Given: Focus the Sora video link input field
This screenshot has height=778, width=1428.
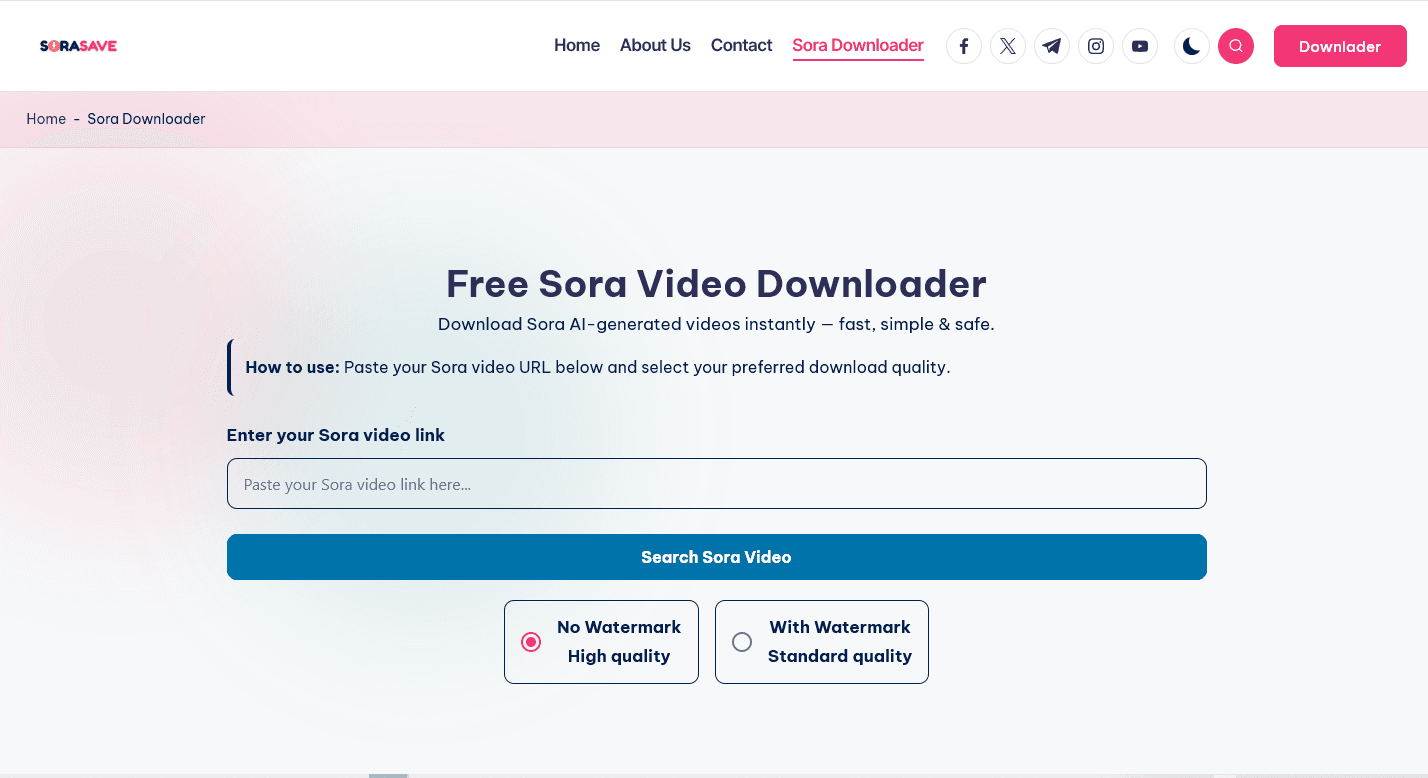Looking at the screenshot, I should pos(716,483).
